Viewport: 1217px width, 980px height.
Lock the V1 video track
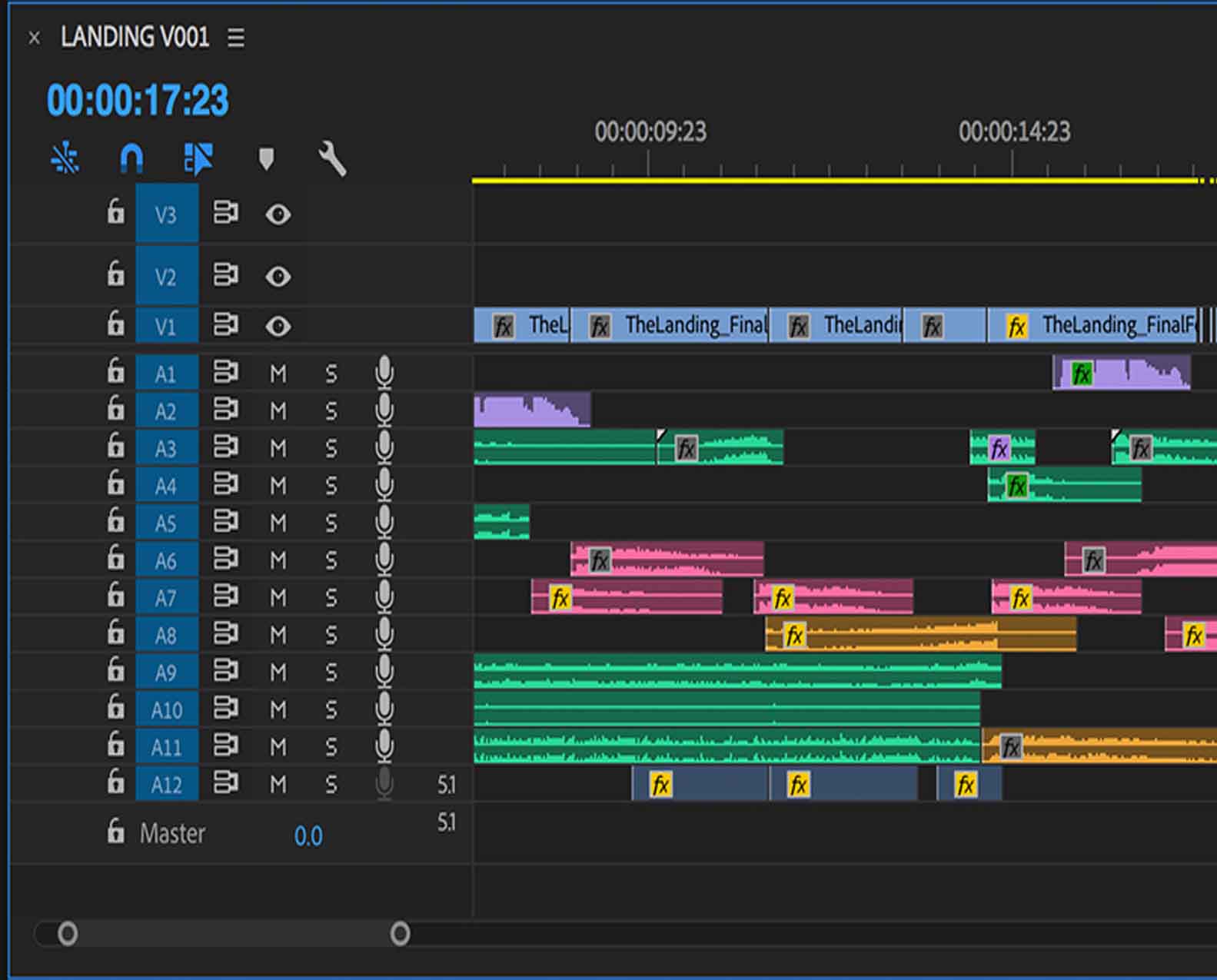pos(115,324)
